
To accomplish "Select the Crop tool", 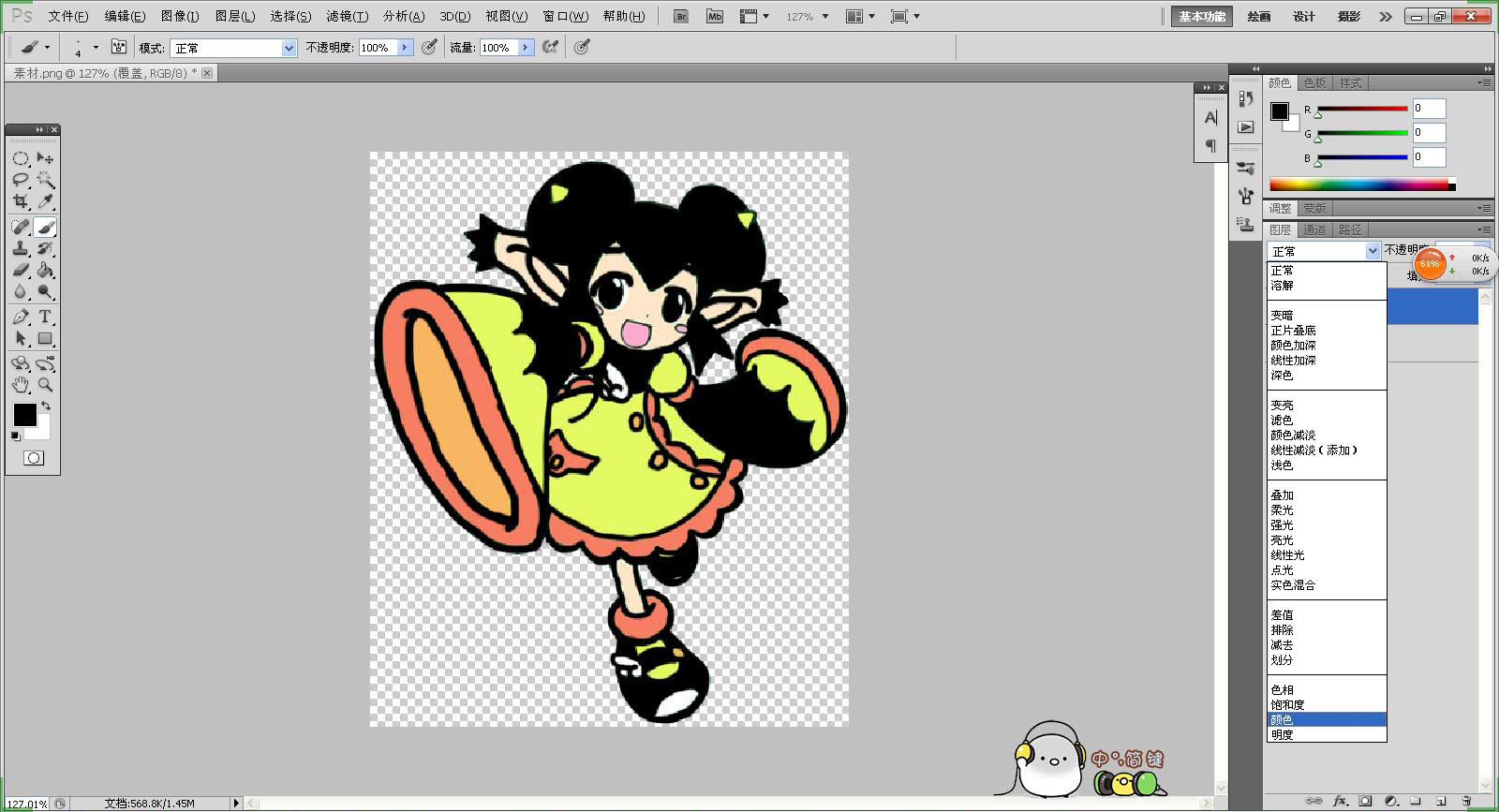I will pyautogui.click(x=21, y=201).
